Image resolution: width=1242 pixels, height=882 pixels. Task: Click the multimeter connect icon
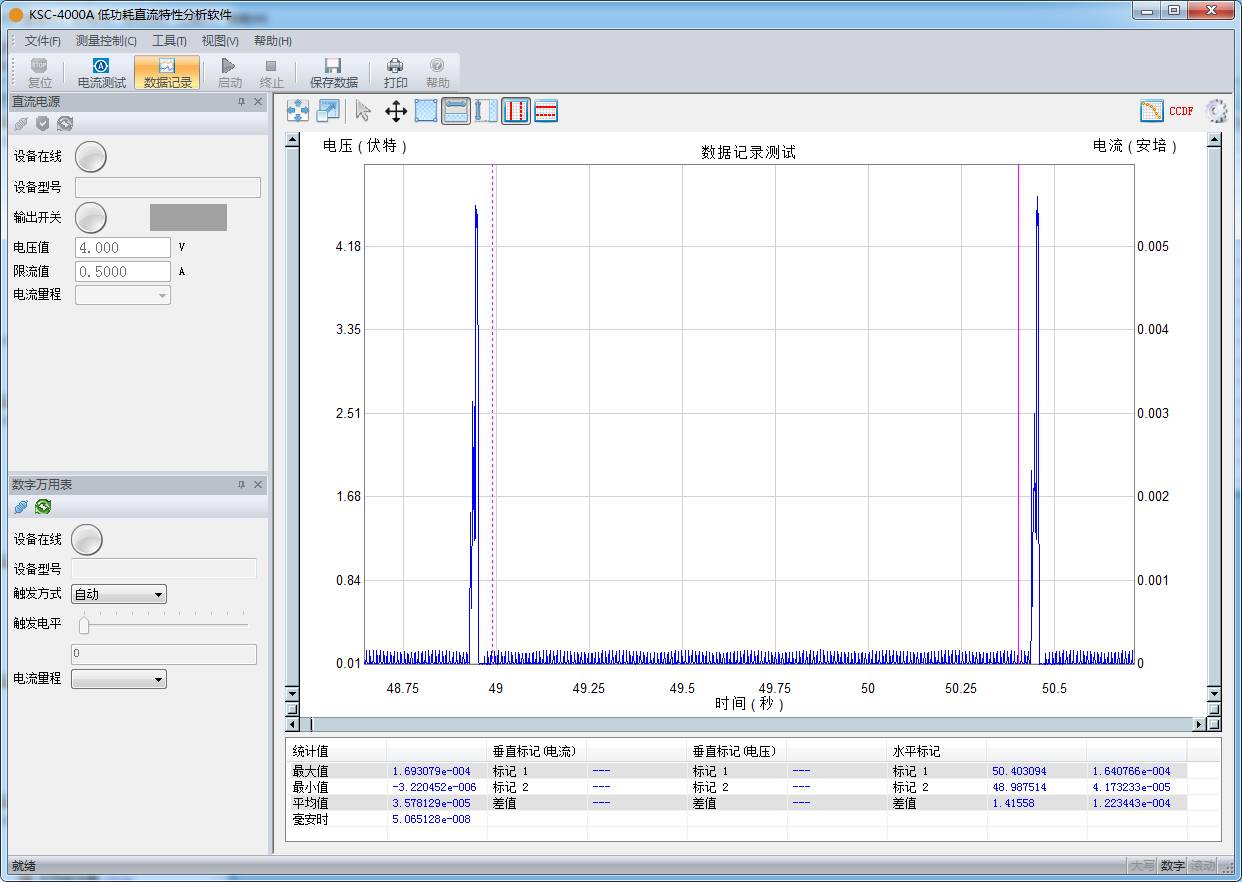[x=20, y=507]
